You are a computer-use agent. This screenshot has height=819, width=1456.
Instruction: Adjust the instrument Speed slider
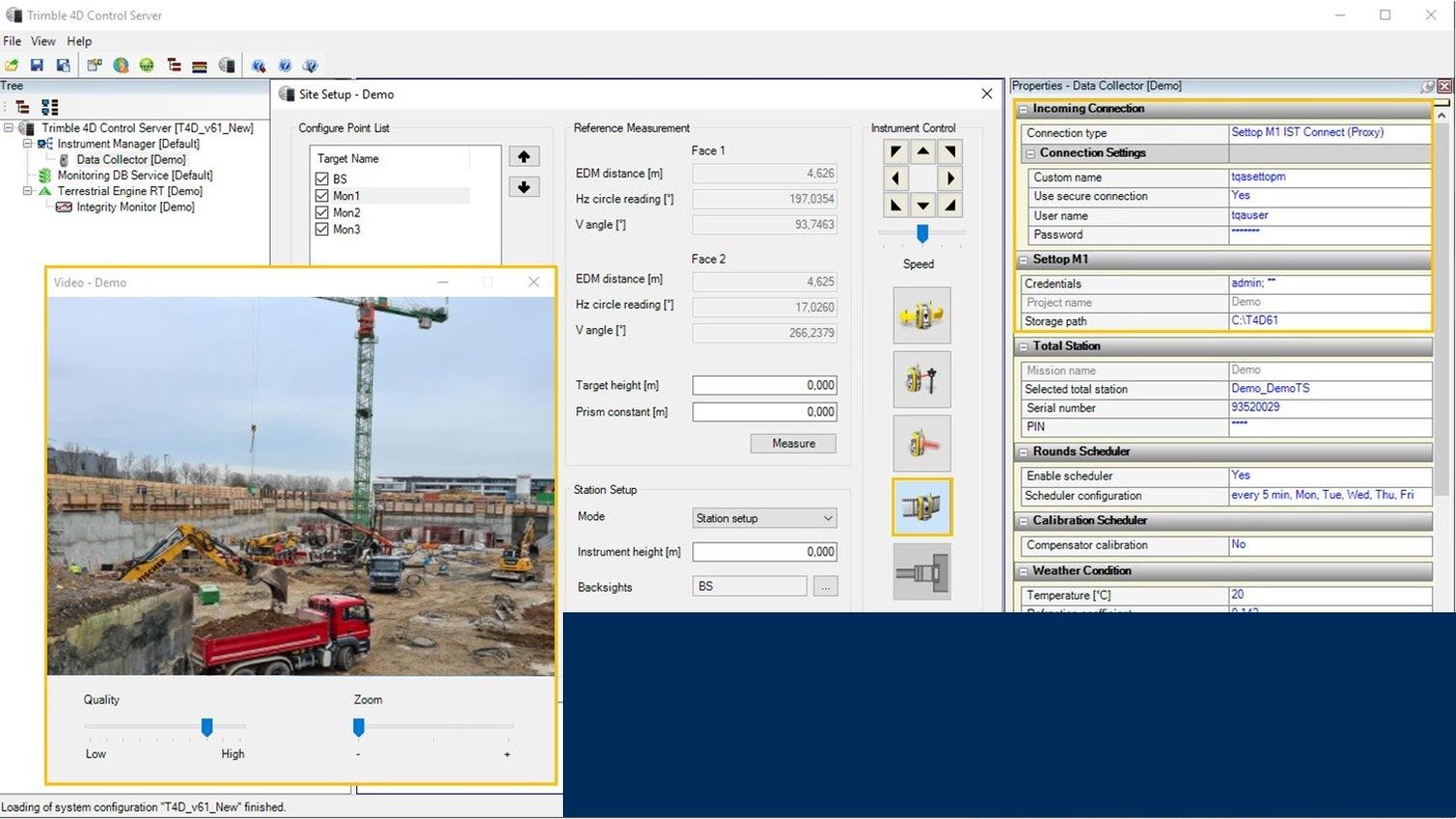(922, 234)
